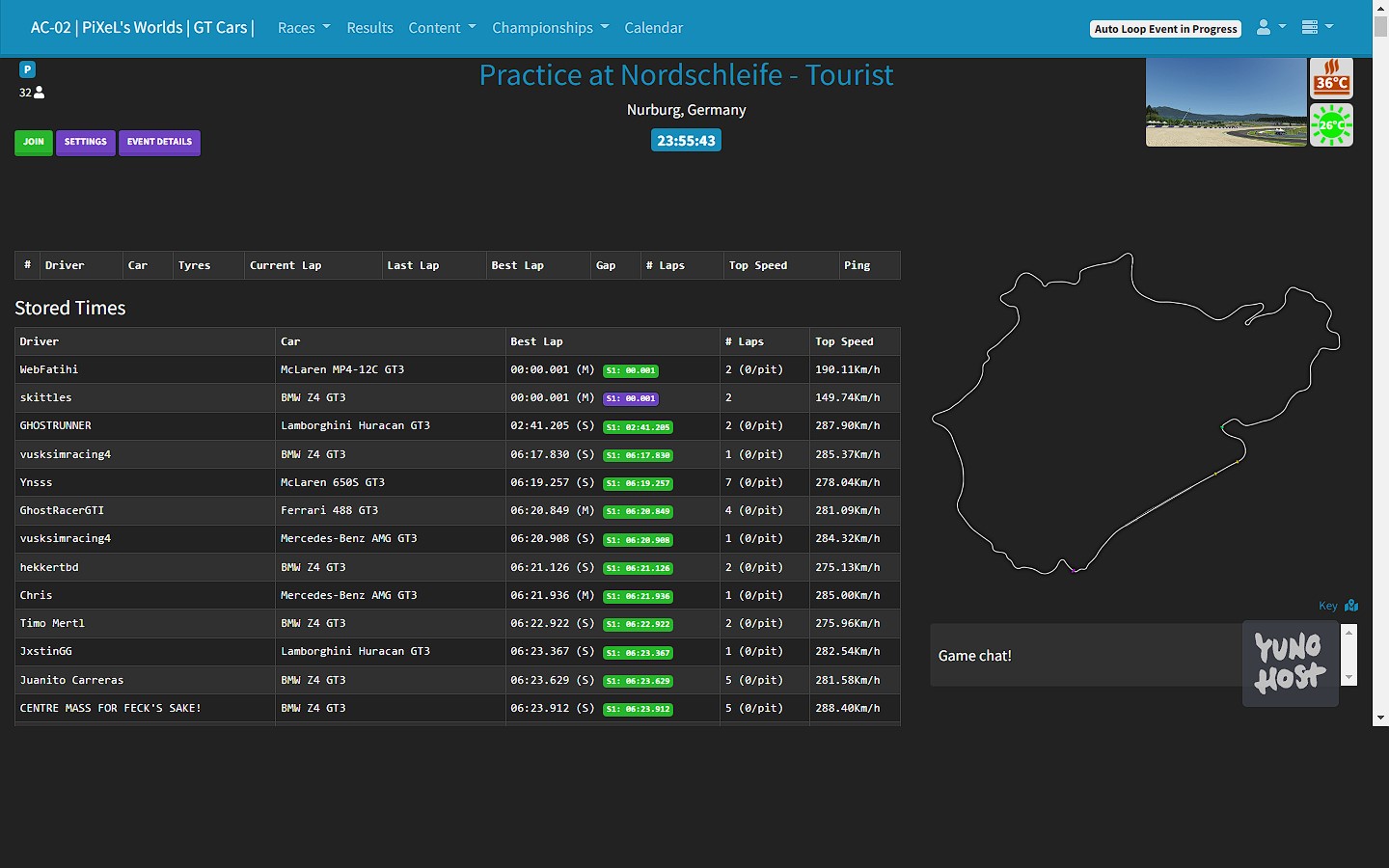
Task: Click the purple SETTINGS button
Action: (85, 142)
